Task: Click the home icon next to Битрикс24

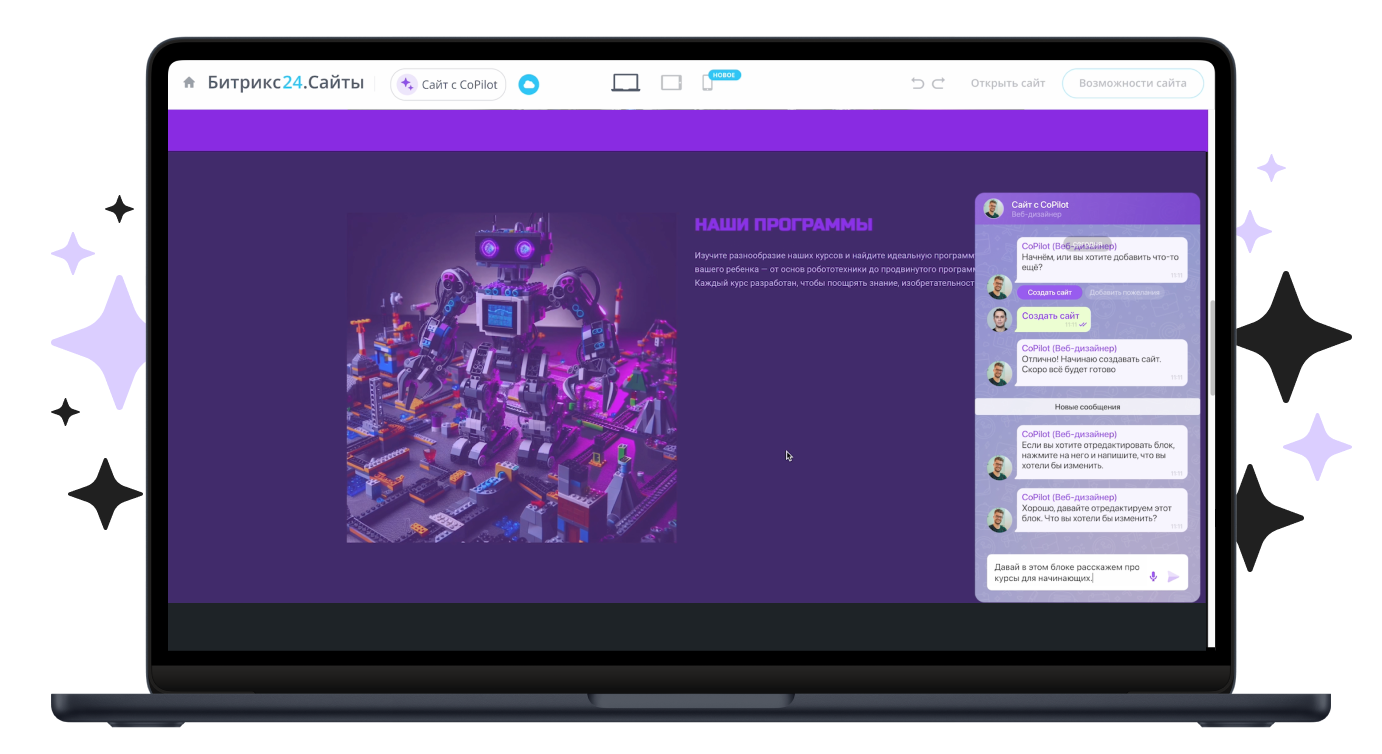Action: (189, 83)
